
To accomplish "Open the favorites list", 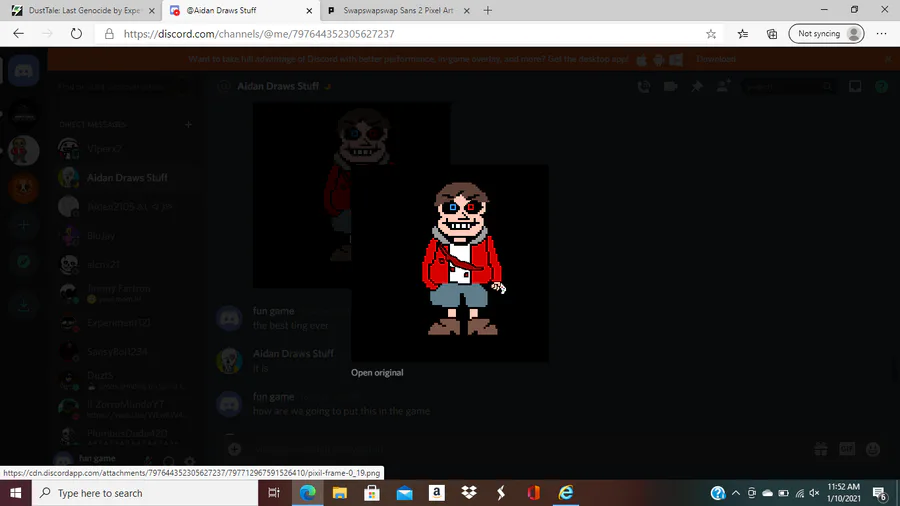I will (743, 34).
